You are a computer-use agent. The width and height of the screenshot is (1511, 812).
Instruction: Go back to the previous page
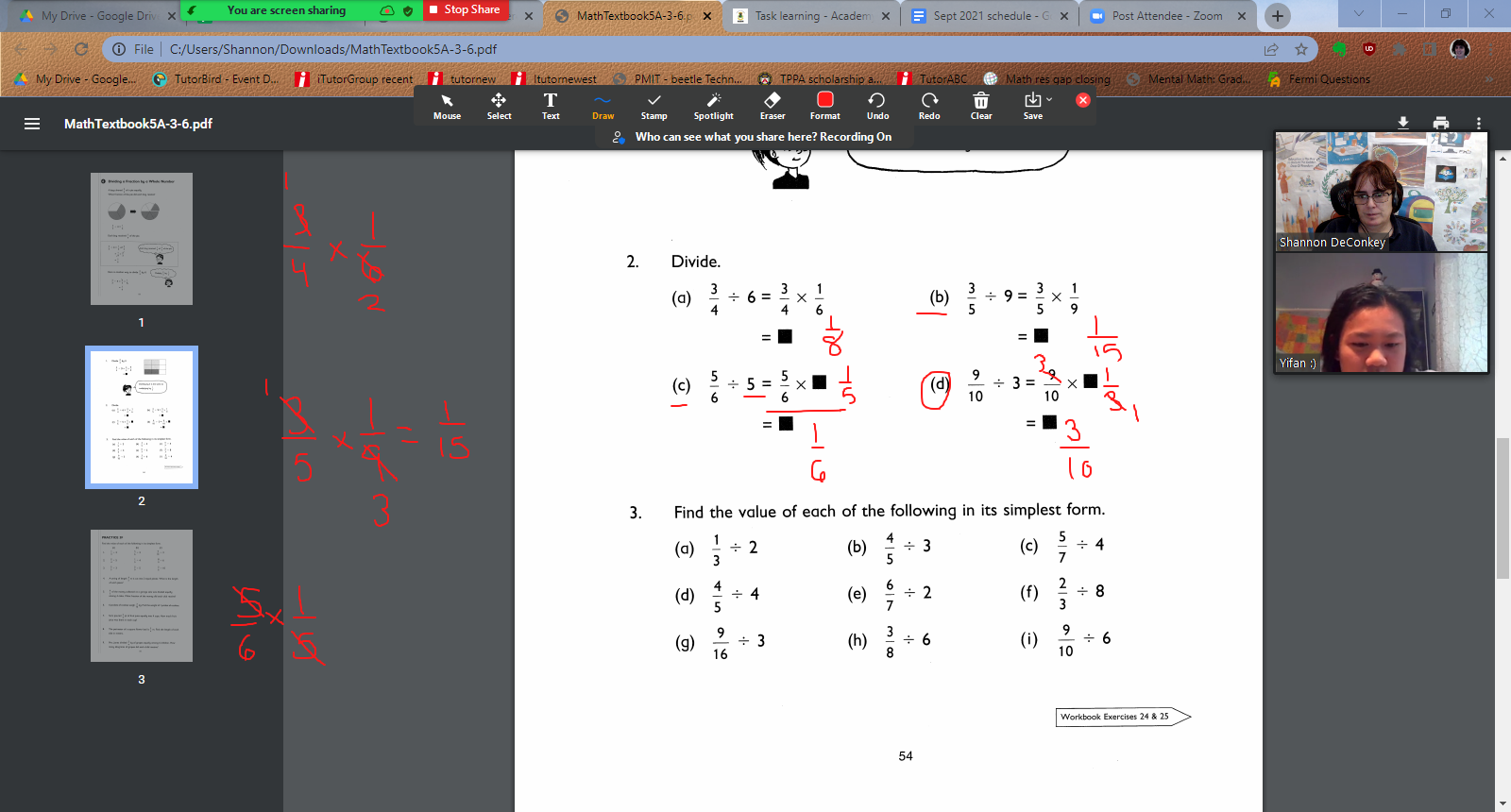pos(21,49)
